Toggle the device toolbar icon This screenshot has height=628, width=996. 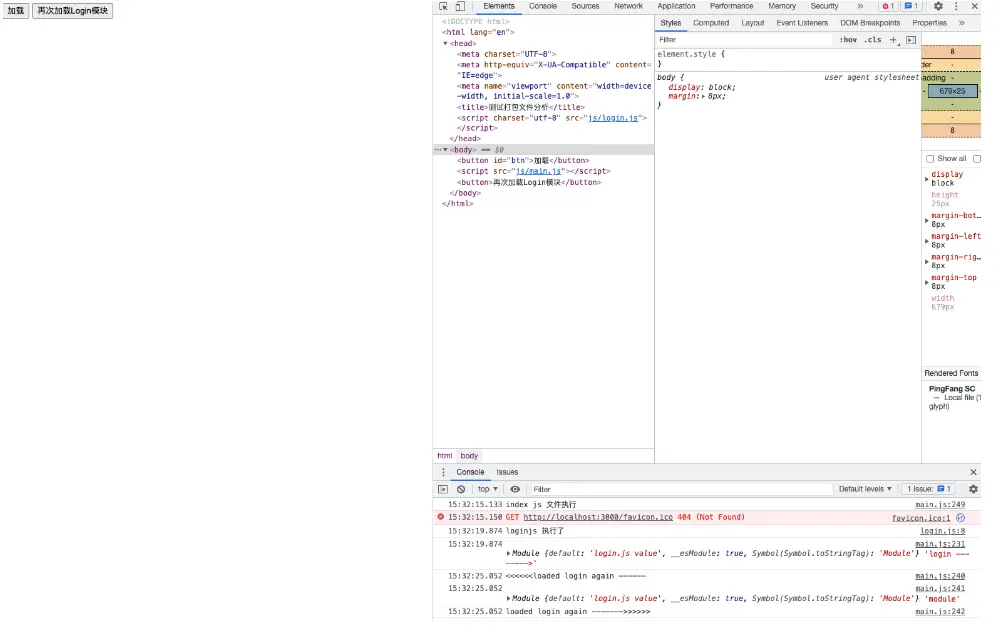click(x=459, y=6)
